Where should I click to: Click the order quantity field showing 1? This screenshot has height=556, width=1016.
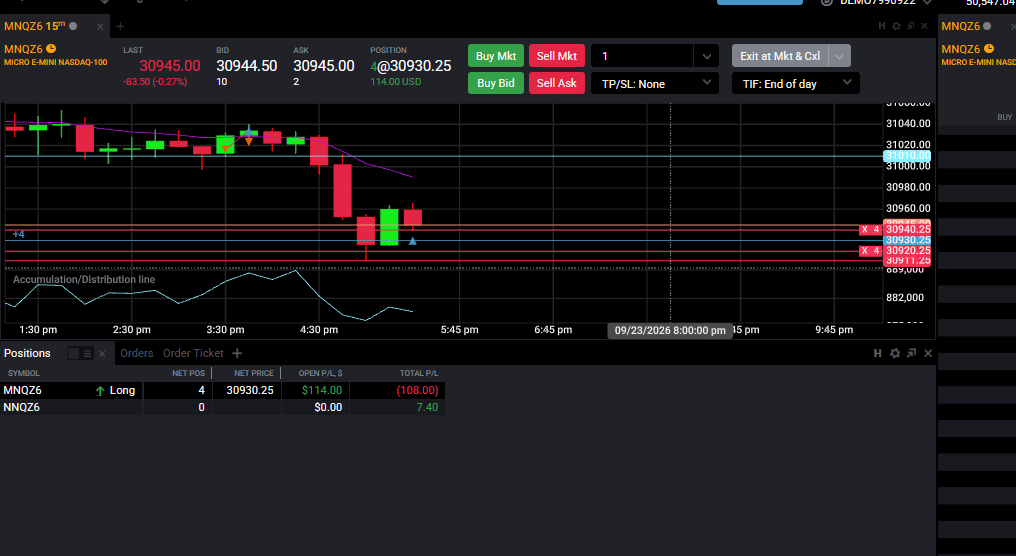click(x=642, y=56)
